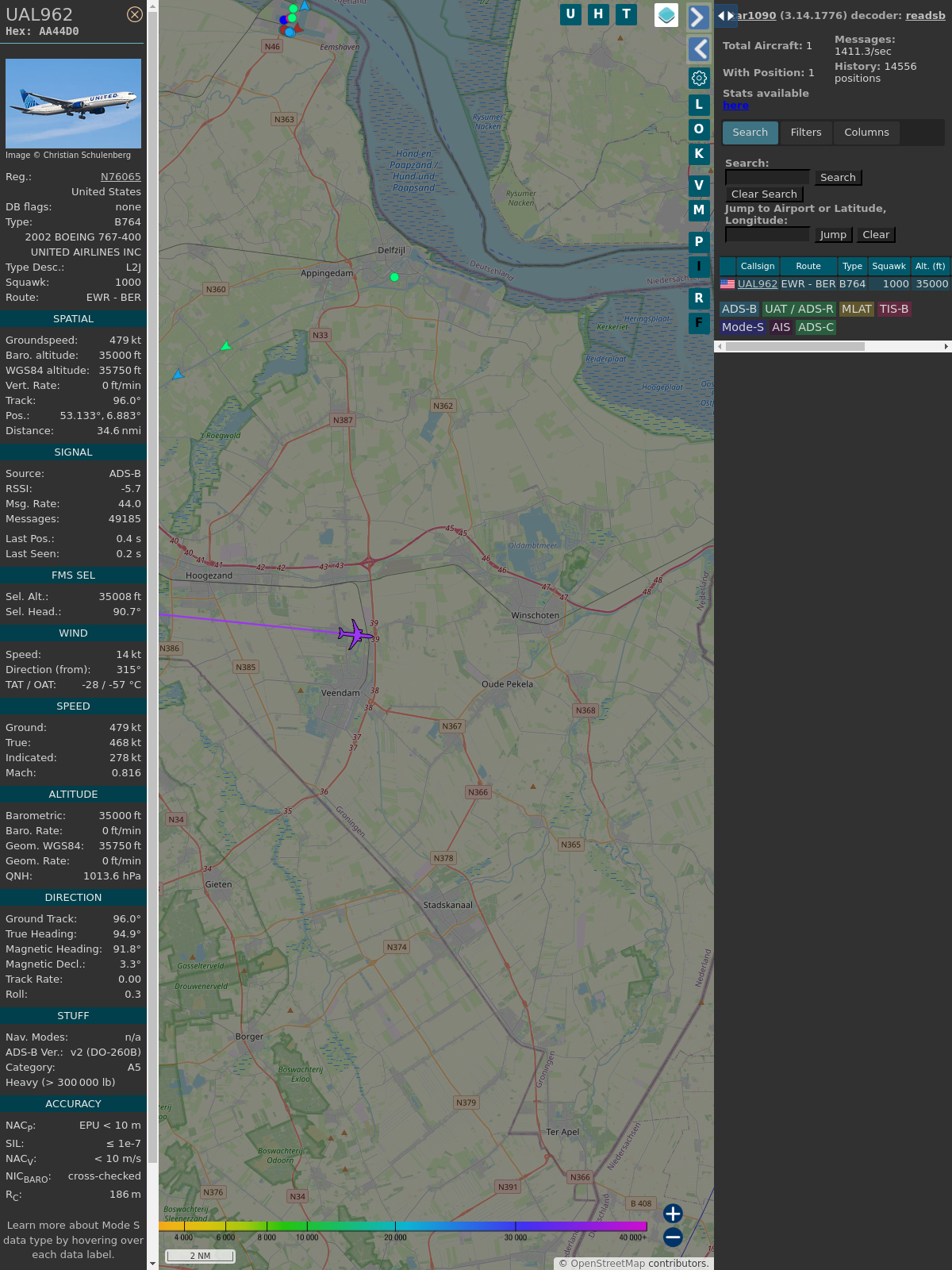Click the Search button
The height and width of the screenshot is (1270, 952).
coord(838,178)
